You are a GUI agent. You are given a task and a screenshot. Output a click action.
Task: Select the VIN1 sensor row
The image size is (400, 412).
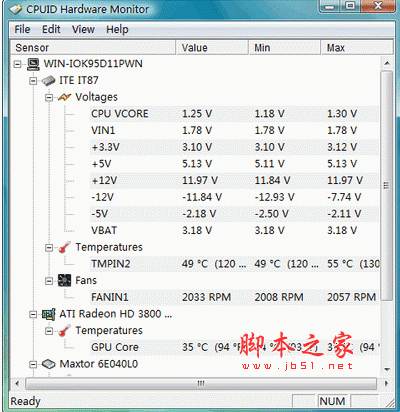coord(235,130)
